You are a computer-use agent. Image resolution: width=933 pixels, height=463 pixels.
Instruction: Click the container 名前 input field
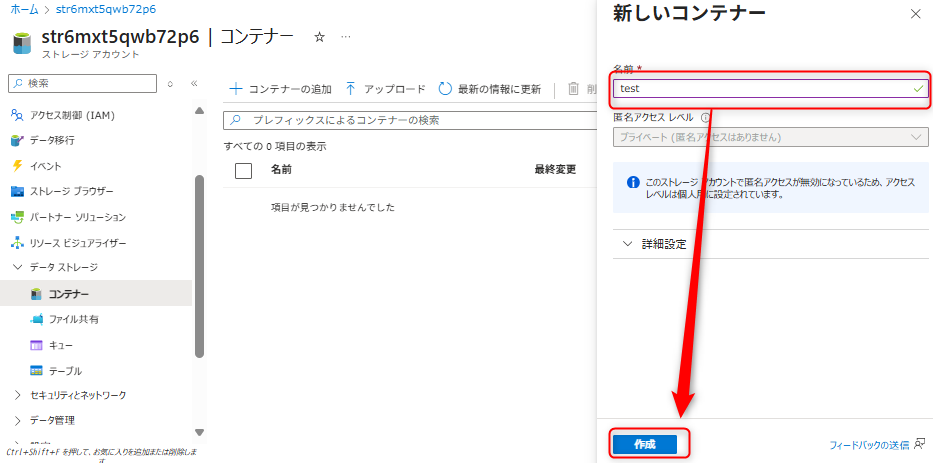(x=771, y=89)
